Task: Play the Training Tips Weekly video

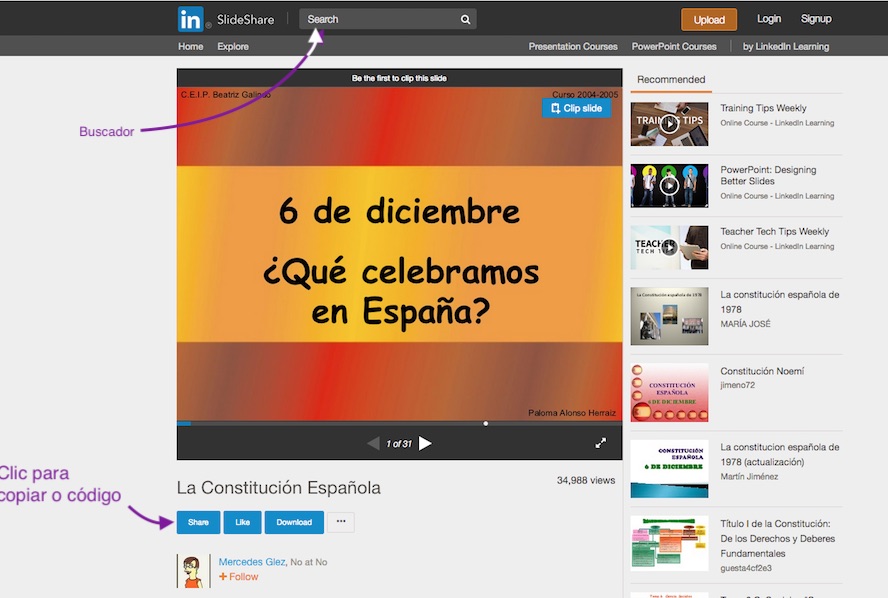Action: pos(668,125)
